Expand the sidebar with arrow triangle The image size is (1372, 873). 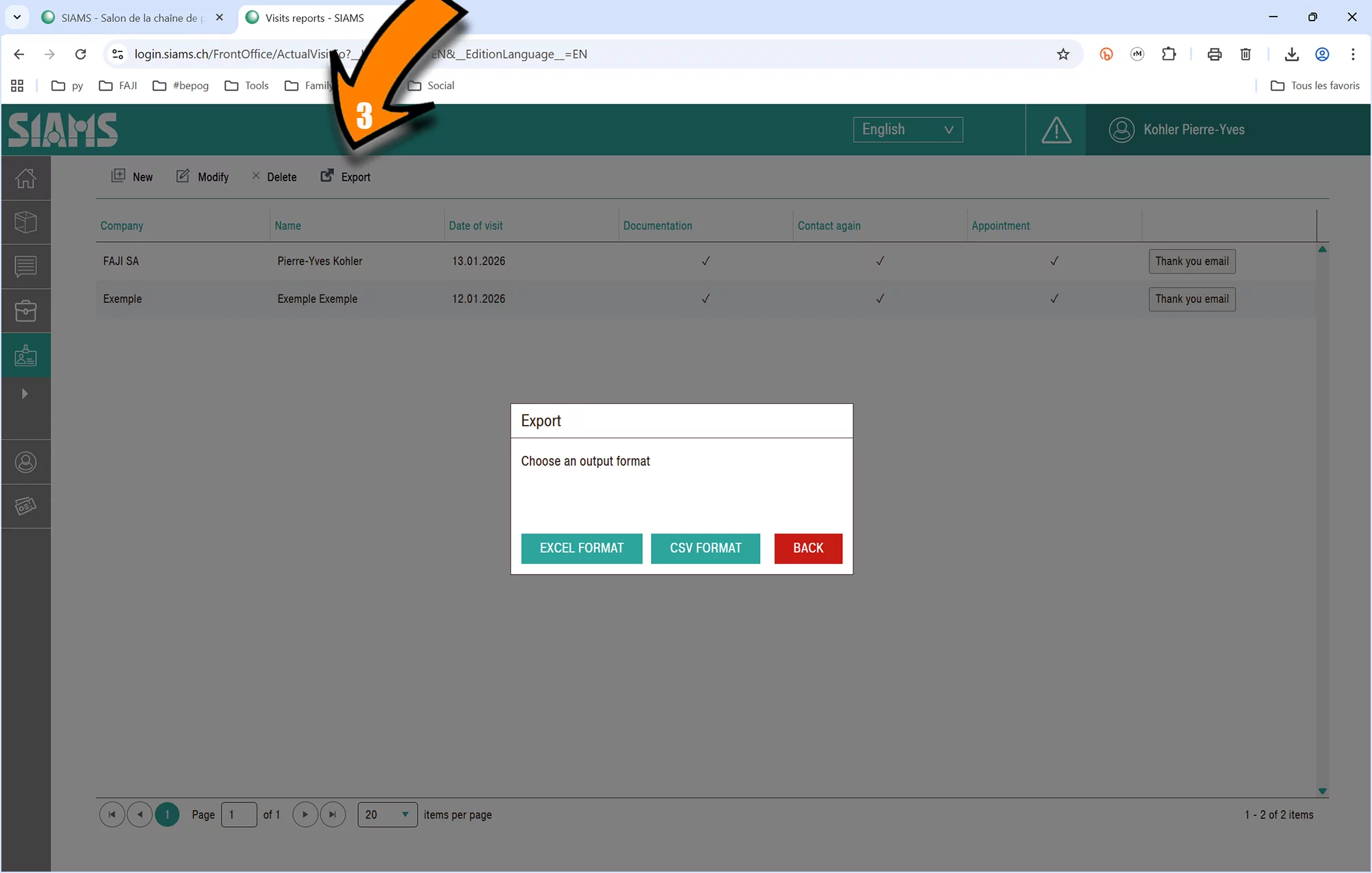pyautogui.click(x=25, y=394)
